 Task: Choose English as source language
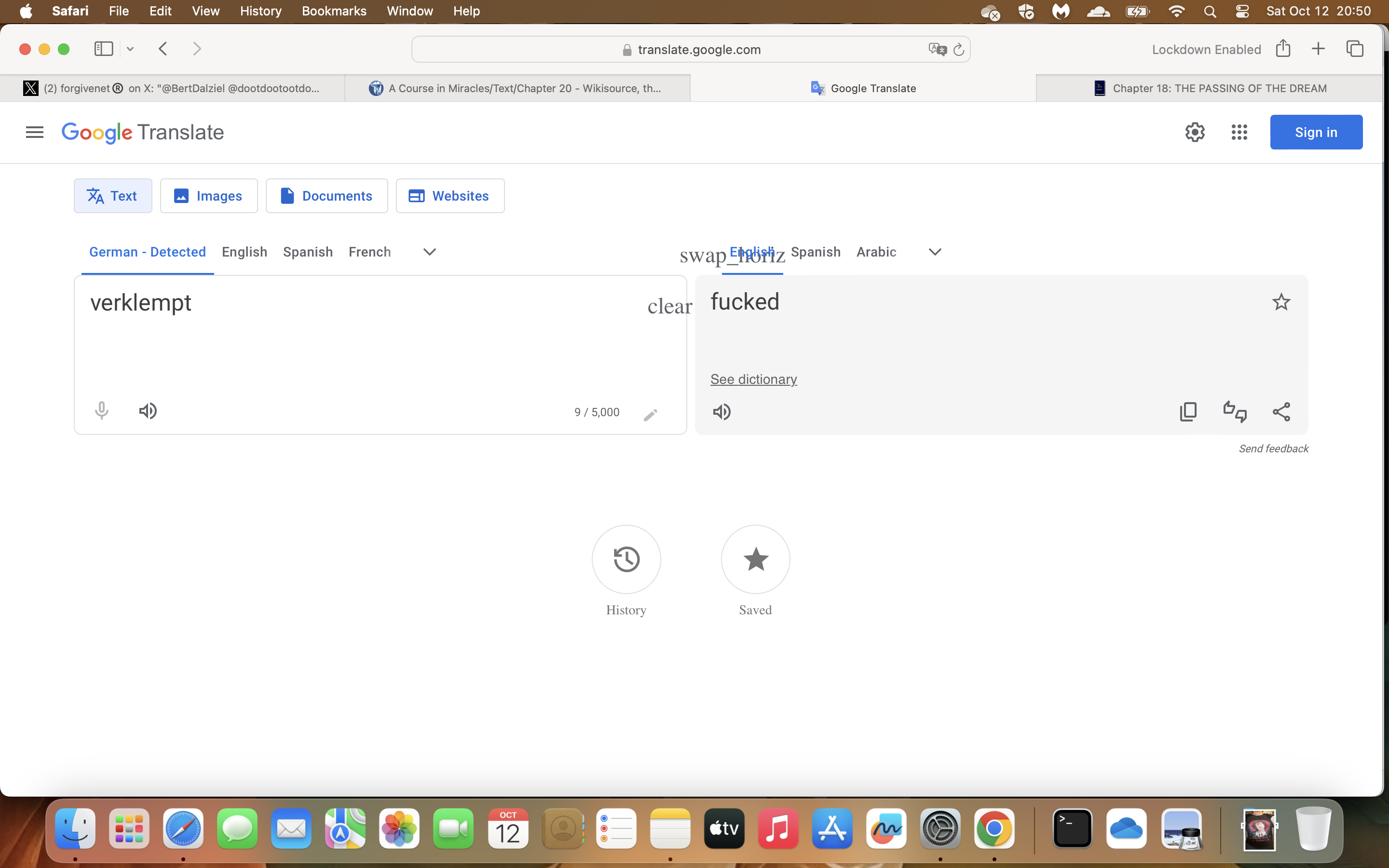coord(245,252)
